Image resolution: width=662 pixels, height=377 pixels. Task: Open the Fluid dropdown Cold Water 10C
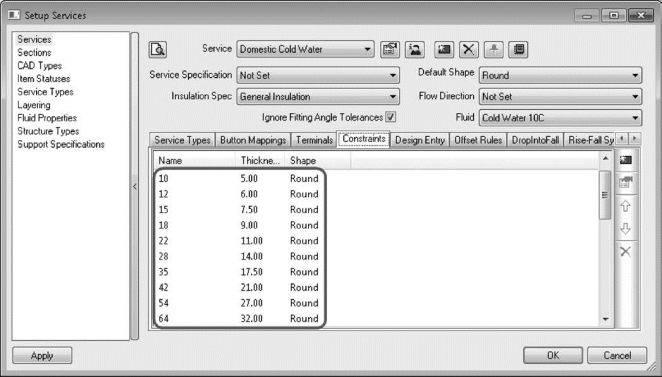point(560,118)
